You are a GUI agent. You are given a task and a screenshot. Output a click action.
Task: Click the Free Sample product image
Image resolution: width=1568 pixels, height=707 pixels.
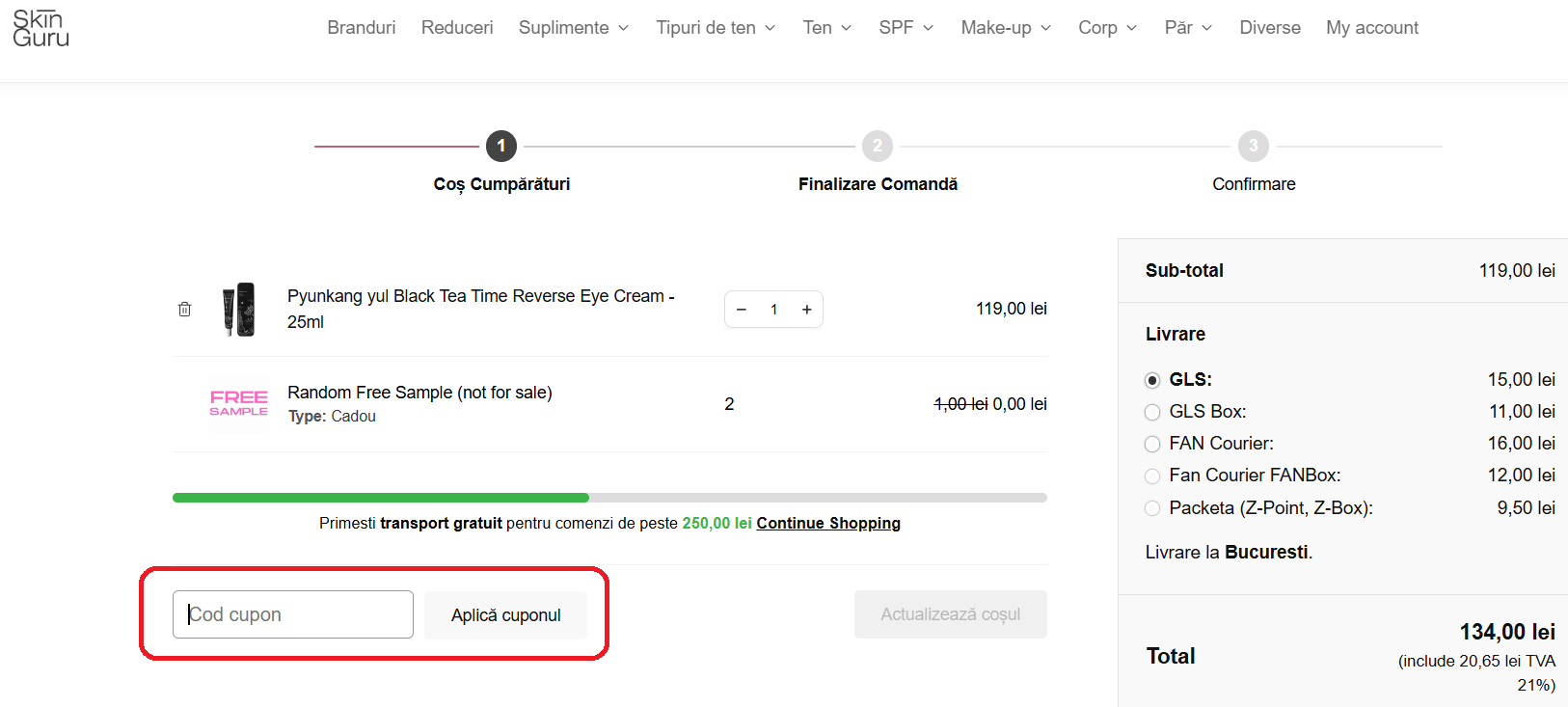[239, 404]
